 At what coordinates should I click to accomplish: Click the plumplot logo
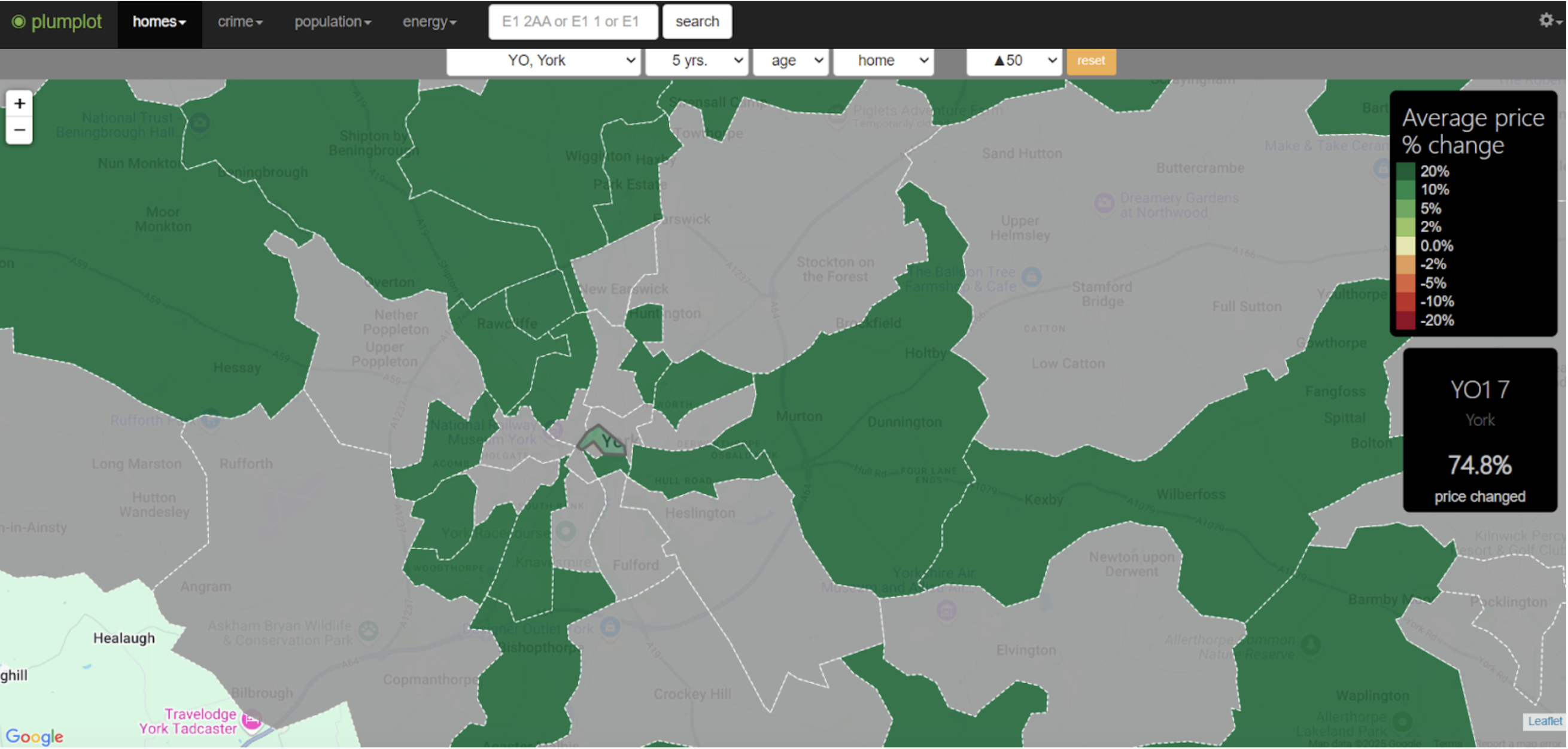[57, 22]
